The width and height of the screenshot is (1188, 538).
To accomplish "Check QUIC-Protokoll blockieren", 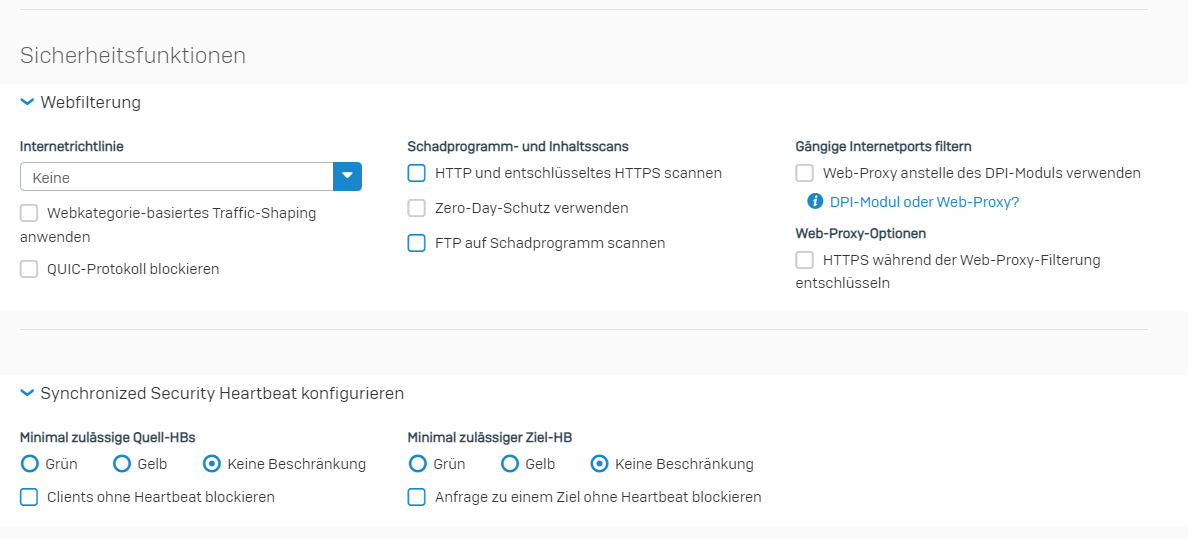I will pos(29,269).
